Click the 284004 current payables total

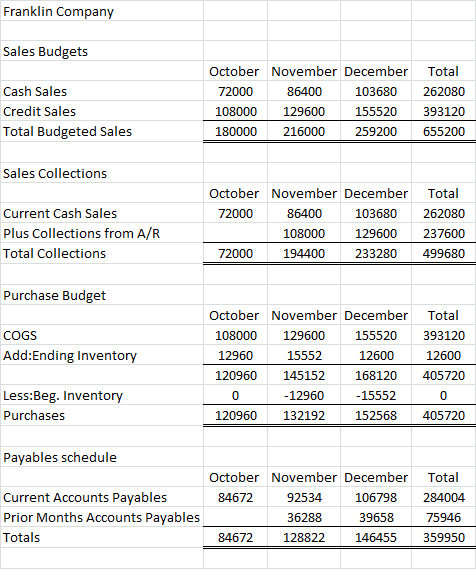pyautogui.click(x=444, y=497)
